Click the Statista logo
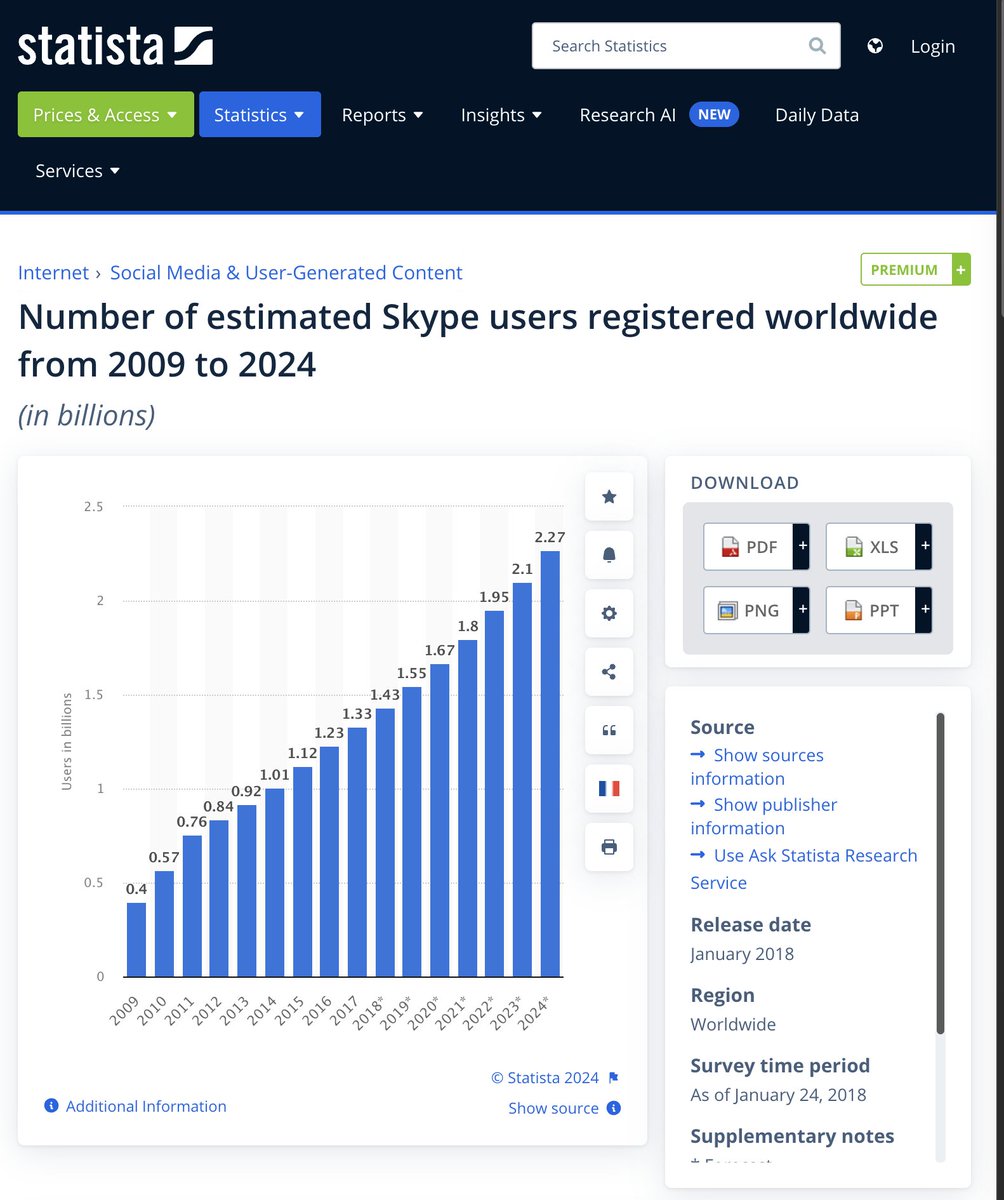The width and height of the screenshot is (1004, 1200). 115,46
